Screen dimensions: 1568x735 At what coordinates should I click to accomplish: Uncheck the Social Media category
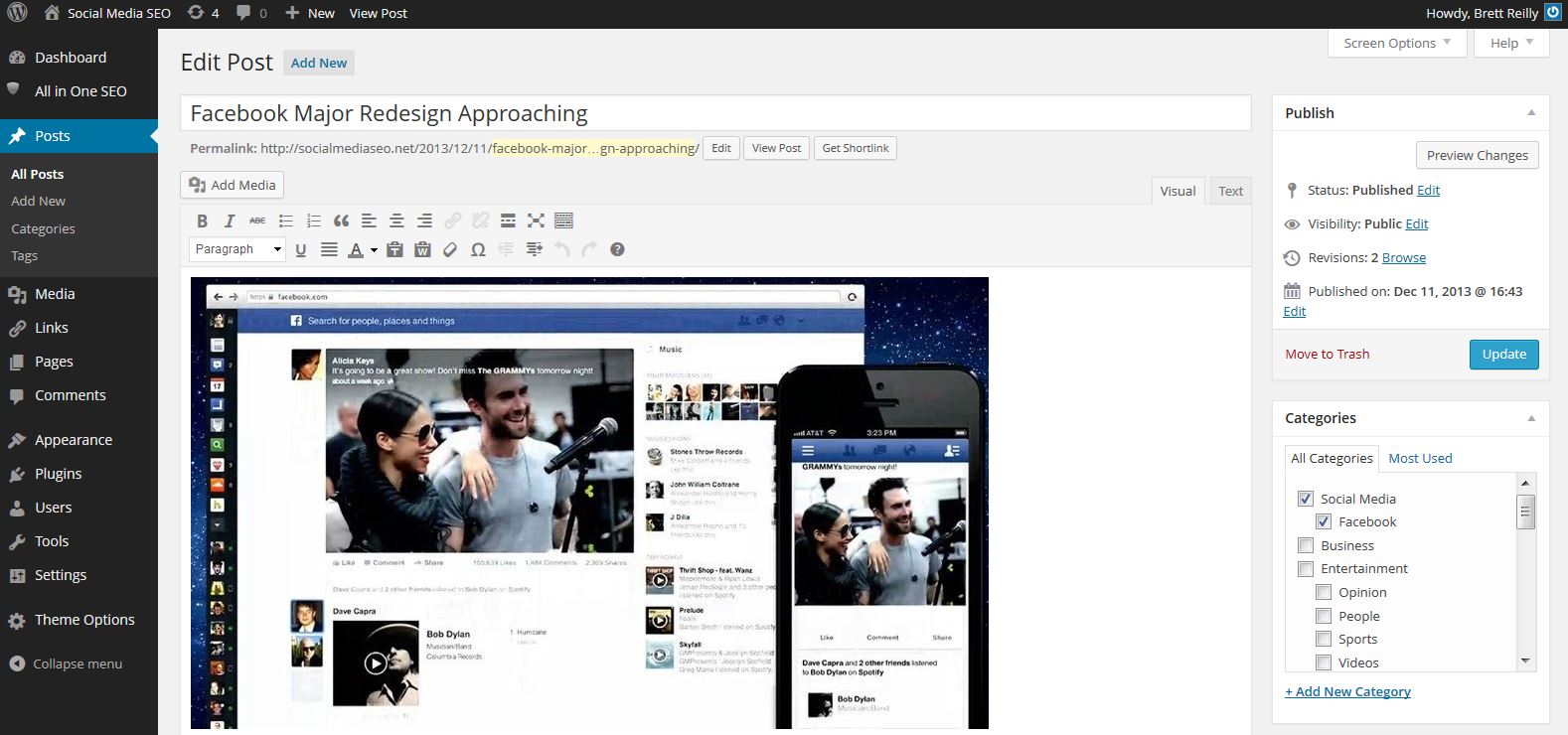1306,499
